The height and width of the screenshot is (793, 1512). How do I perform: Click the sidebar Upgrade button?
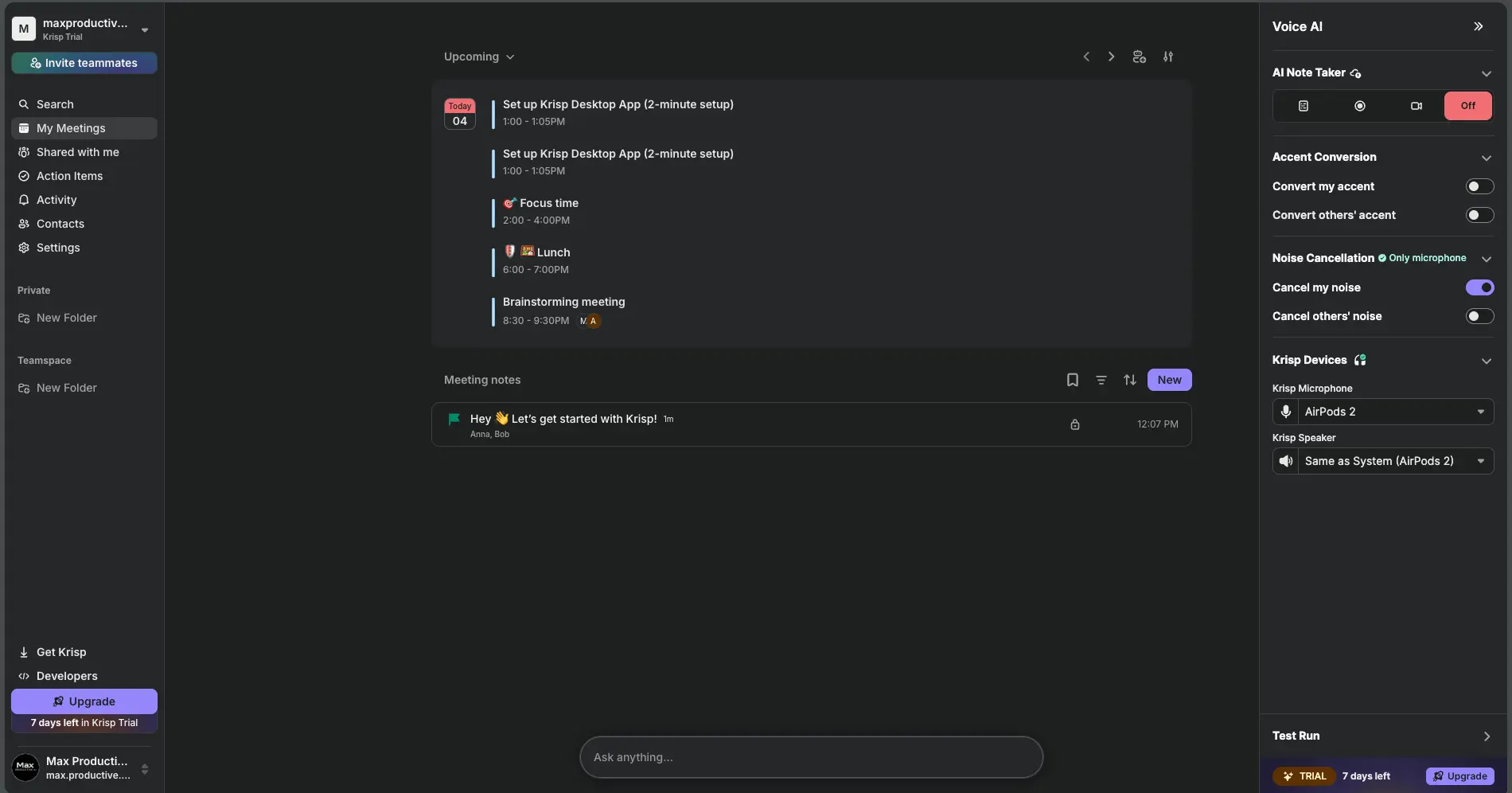[84, 701]
